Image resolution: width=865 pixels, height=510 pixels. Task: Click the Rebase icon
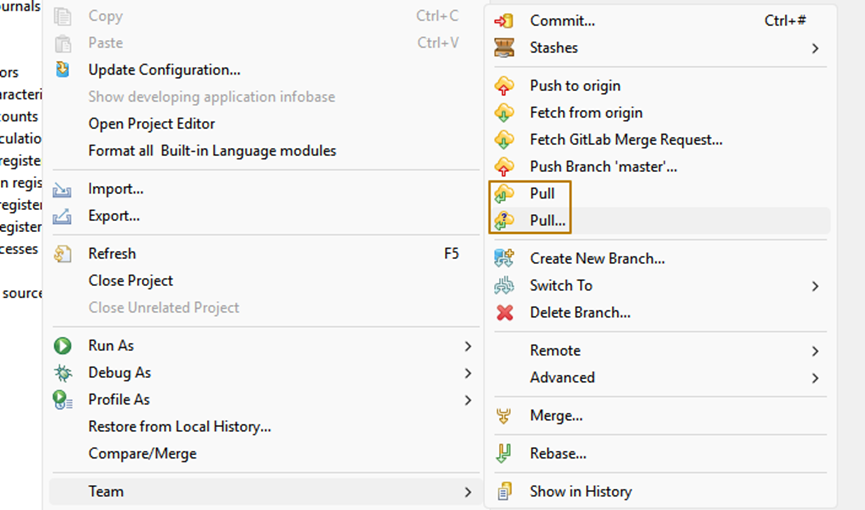point(505,453)
